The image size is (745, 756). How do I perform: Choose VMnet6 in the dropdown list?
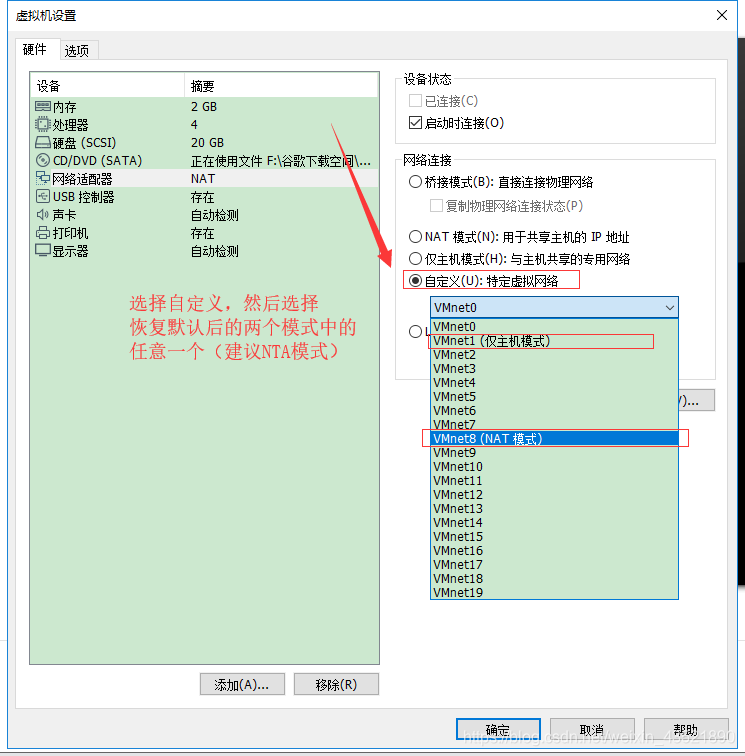[554, 411]
